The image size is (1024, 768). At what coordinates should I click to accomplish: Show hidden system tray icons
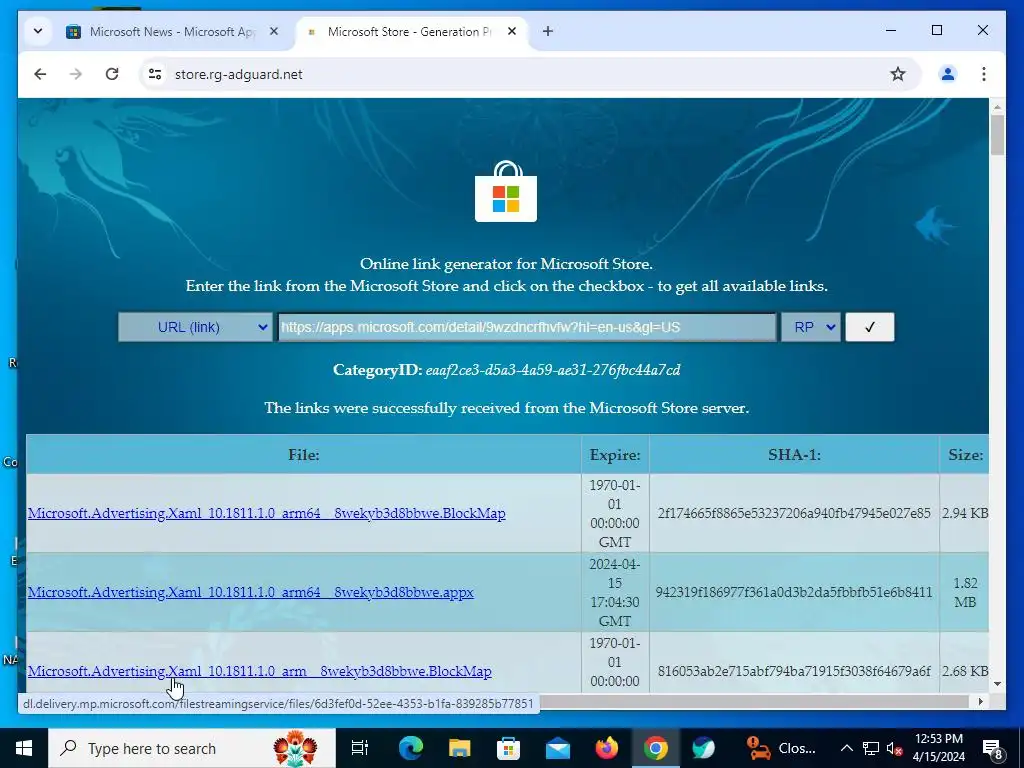(x=846, y=748)
